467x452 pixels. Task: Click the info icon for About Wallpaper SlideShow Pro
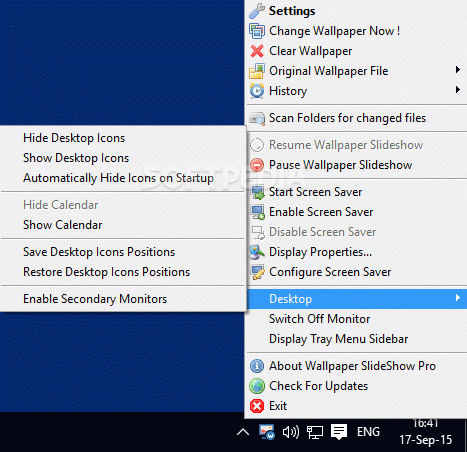click(257, 366)
